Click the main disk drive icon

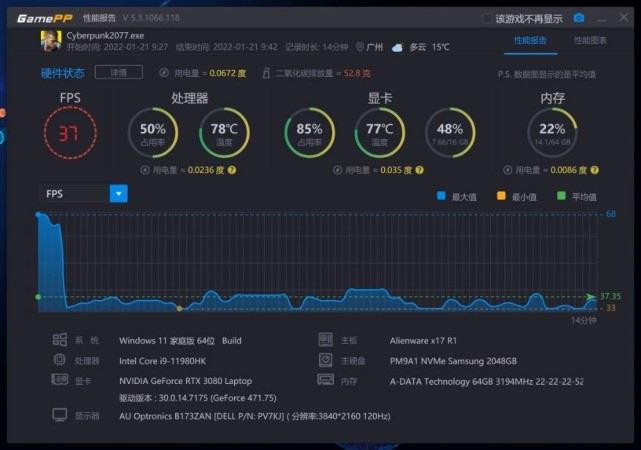326,360
